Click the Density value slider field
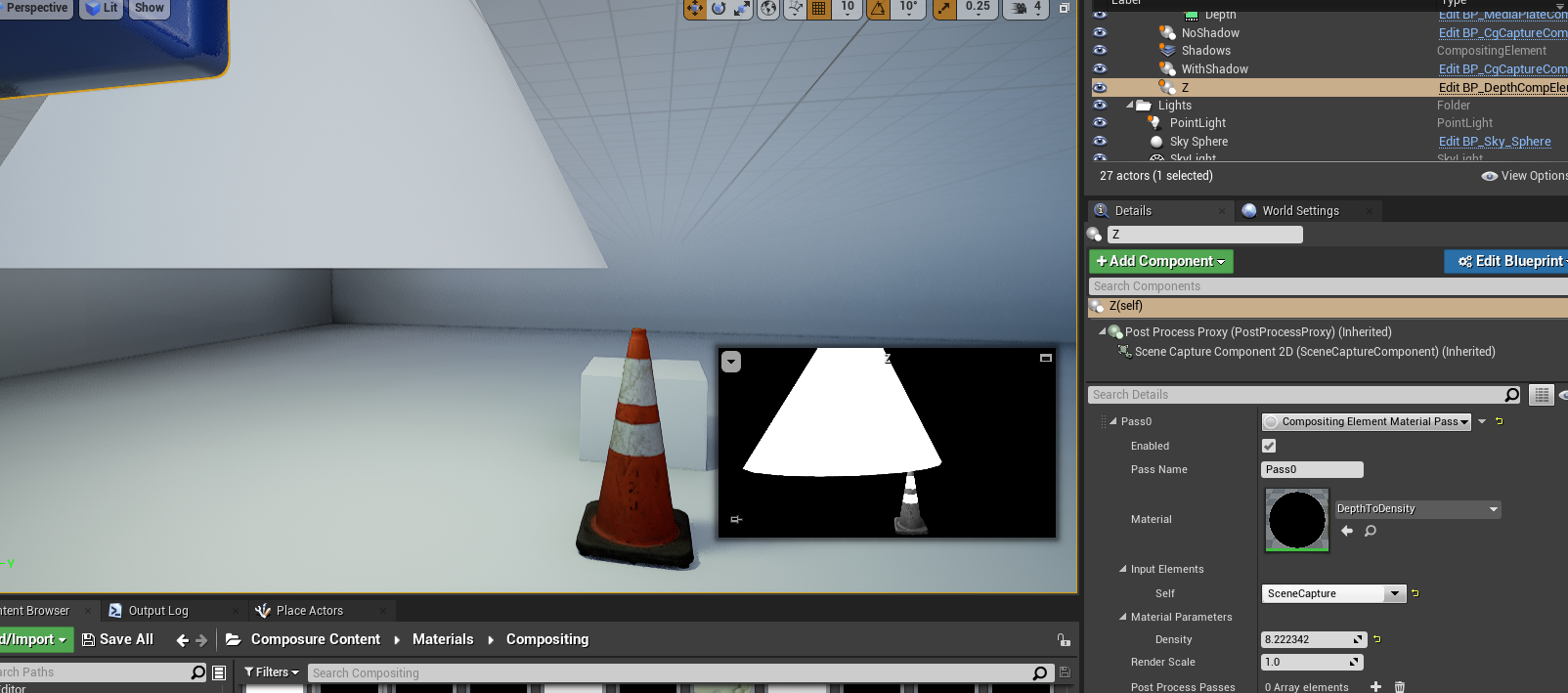The width and height of the screenshot is (1568, 693). tap(1313, 639)
